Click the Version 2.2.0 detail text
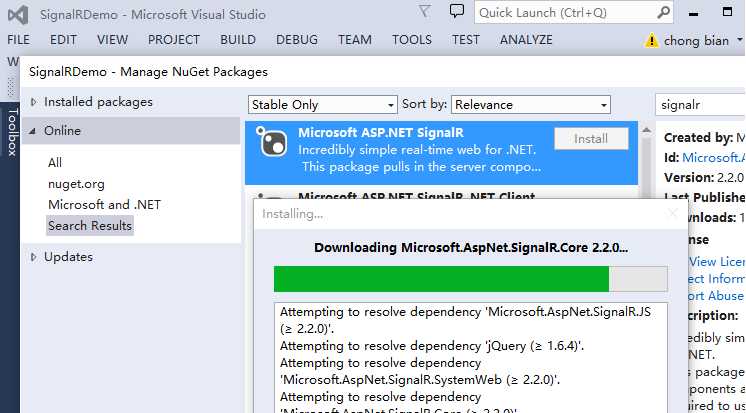The image size is (746, 413). 704,177
